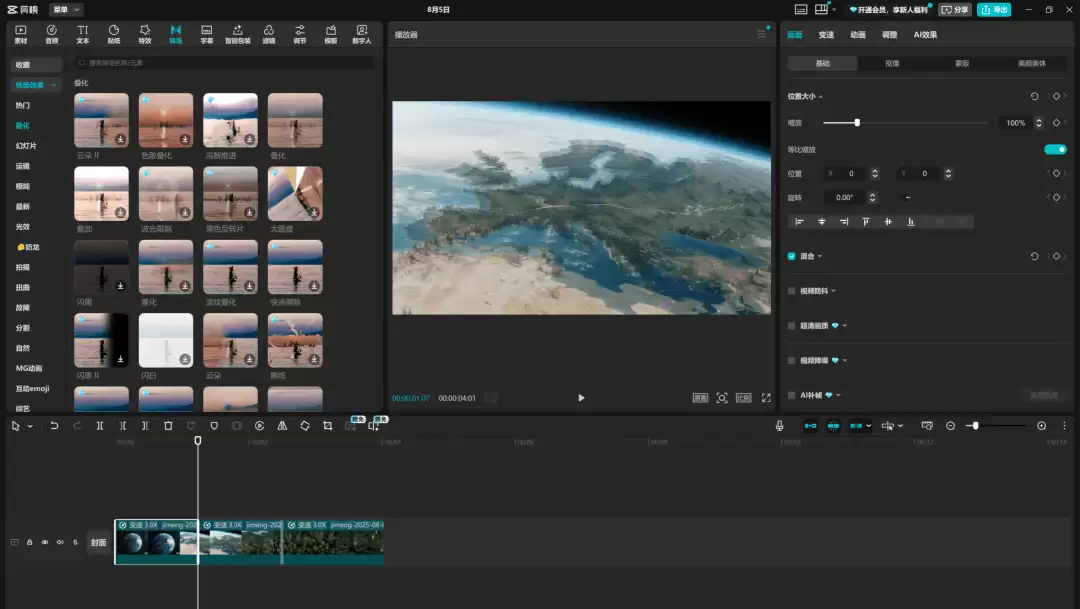Expand the AI补帧 section arrow
Viewport: 1080px width, 609px height.
coord(839,395)
